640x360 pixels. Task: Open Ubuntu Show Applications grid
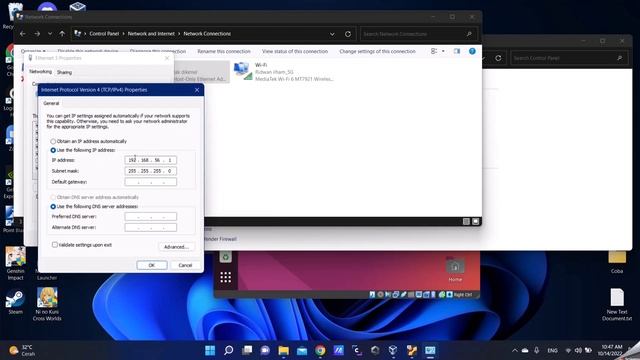coord(225,277)
